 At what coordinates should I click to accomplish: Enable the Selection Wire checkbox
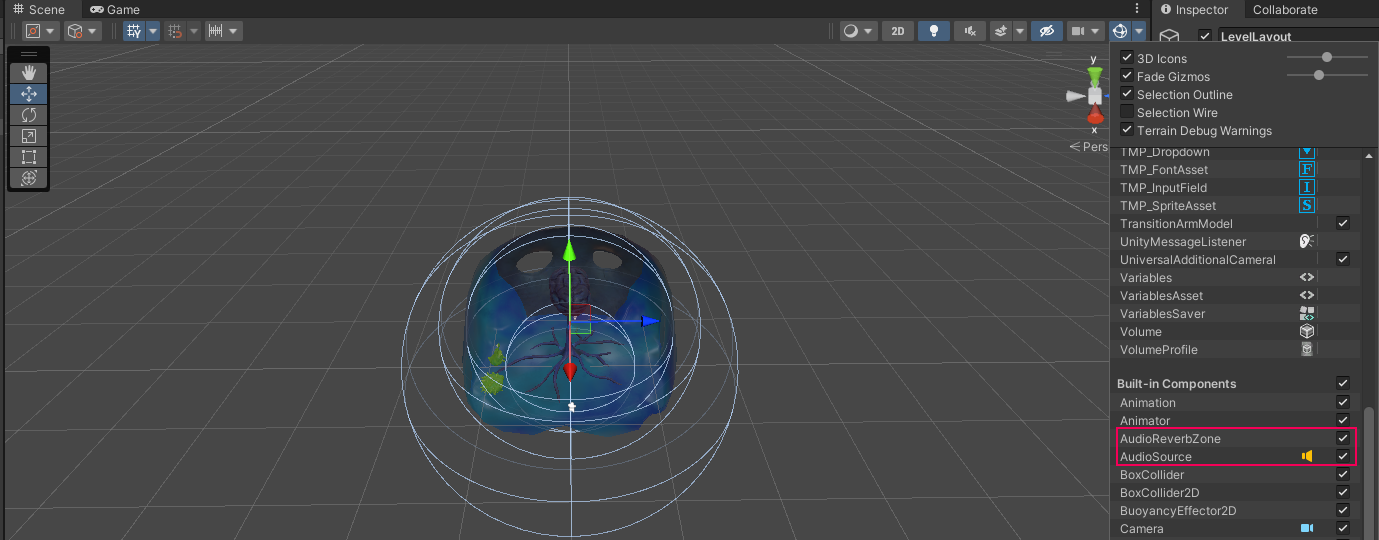tap(1127, 113)
